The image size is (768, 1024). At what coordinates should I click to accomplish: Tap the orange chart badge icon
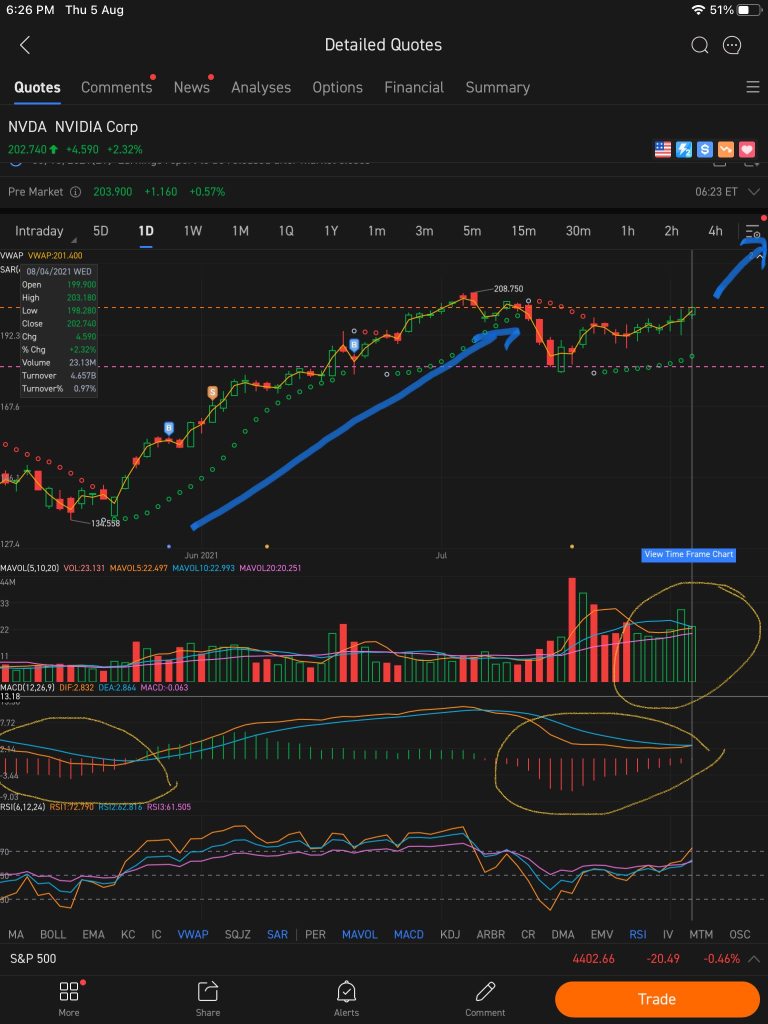726,150
